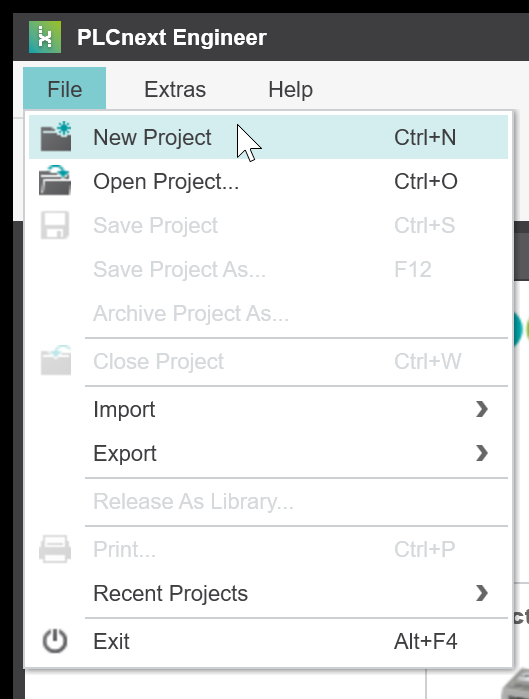This screenshot has width=529, height=699.
Task: Click the Ctrl+N shortcut label
Action: pyautogui.click(x=425, y=137)
